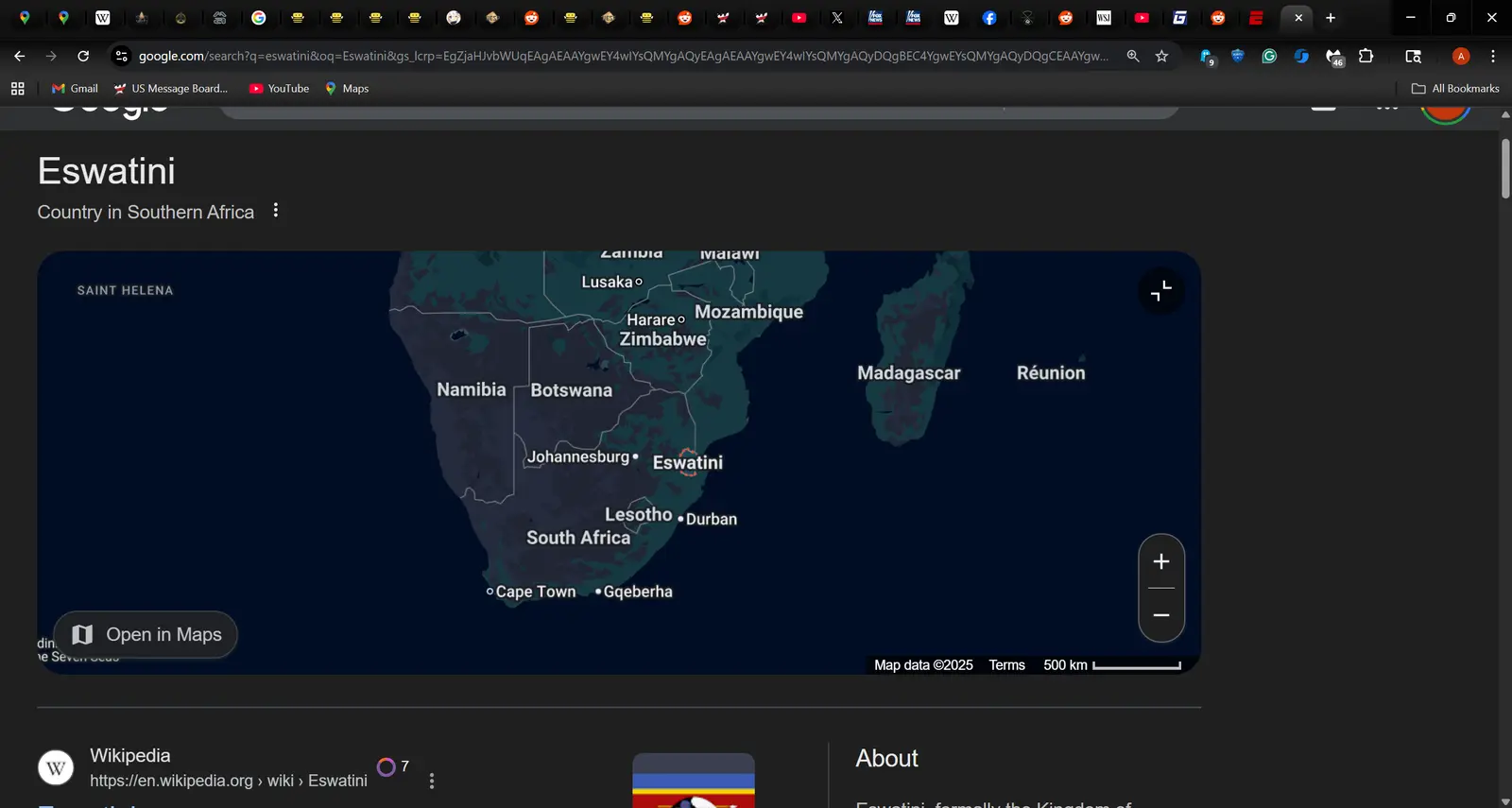
Task: Open the Maps bookmark
Action: click(347, 89)
